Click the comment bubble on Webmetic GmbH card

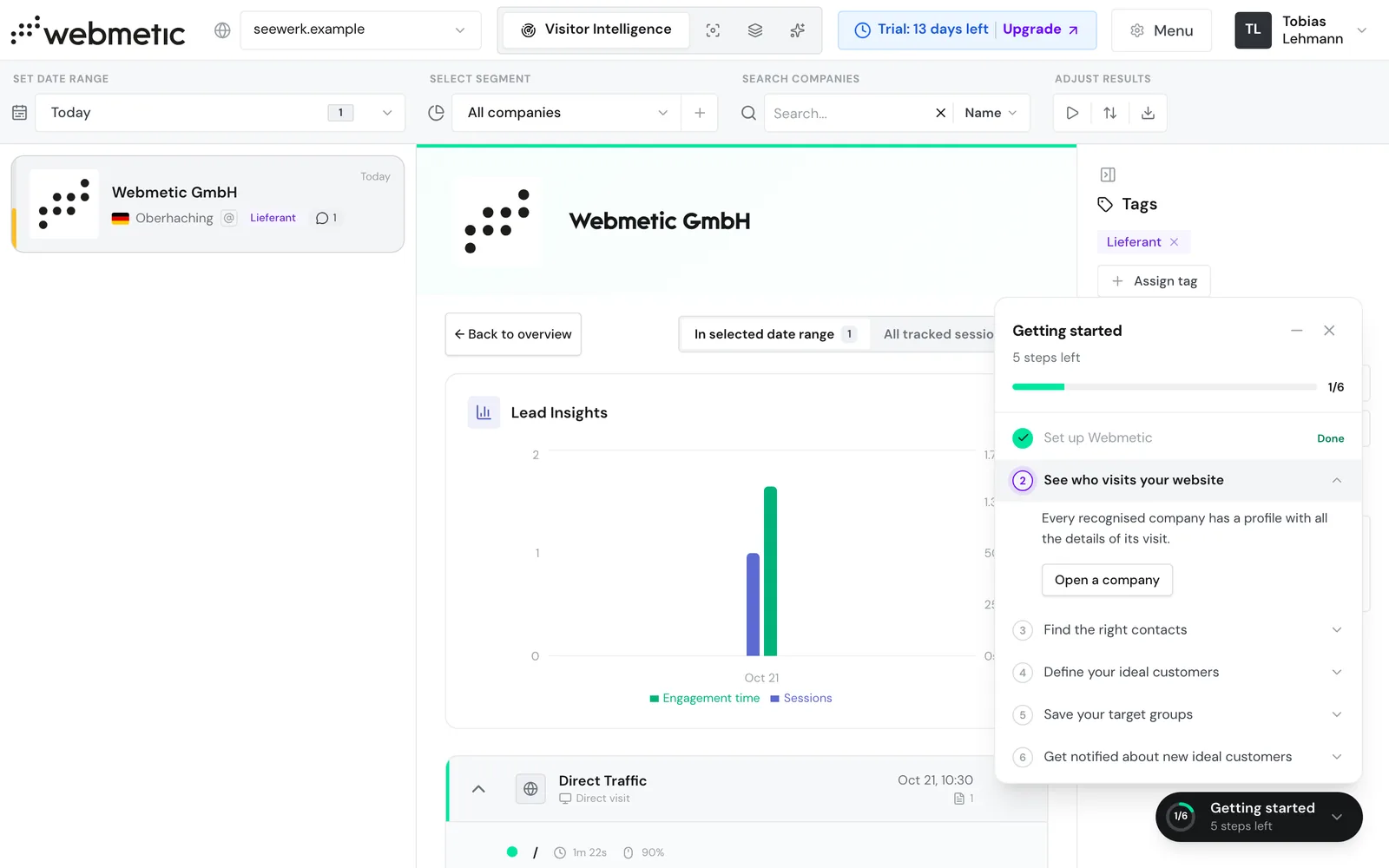point(326,218)
